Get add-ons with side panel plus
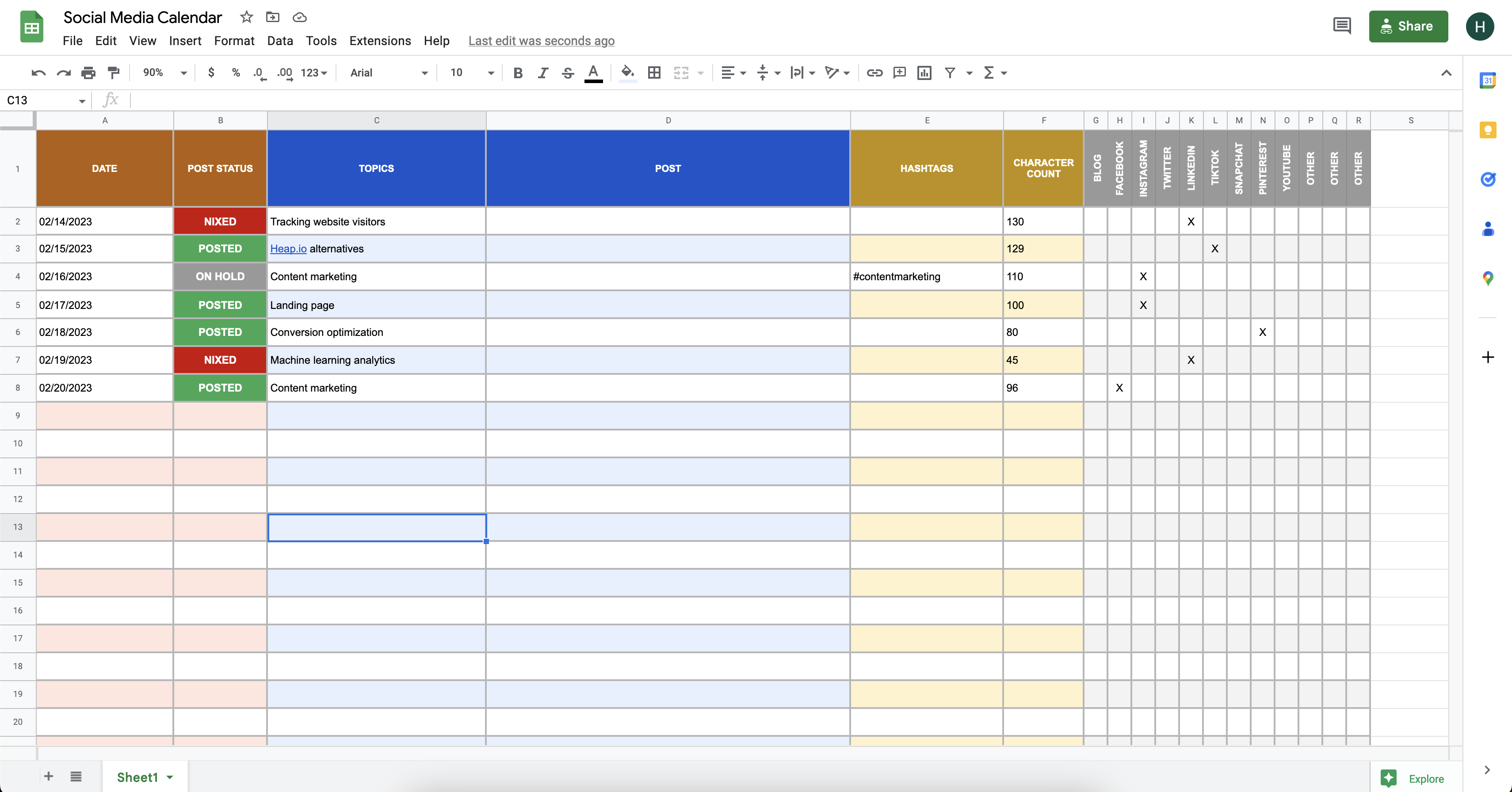Screen dimensions: 1512x792 [1487, 357]
